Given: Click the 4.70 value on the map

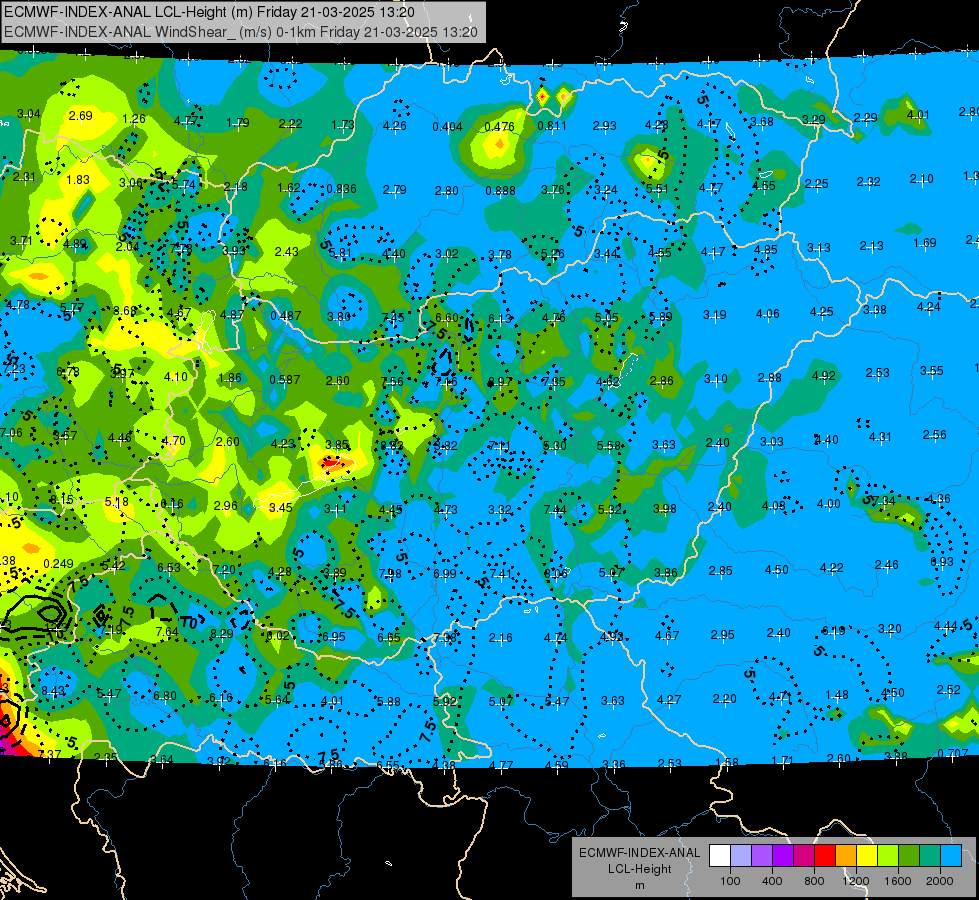Looking at the screenshot, I should pyautogui.click(x=174, y=441).
